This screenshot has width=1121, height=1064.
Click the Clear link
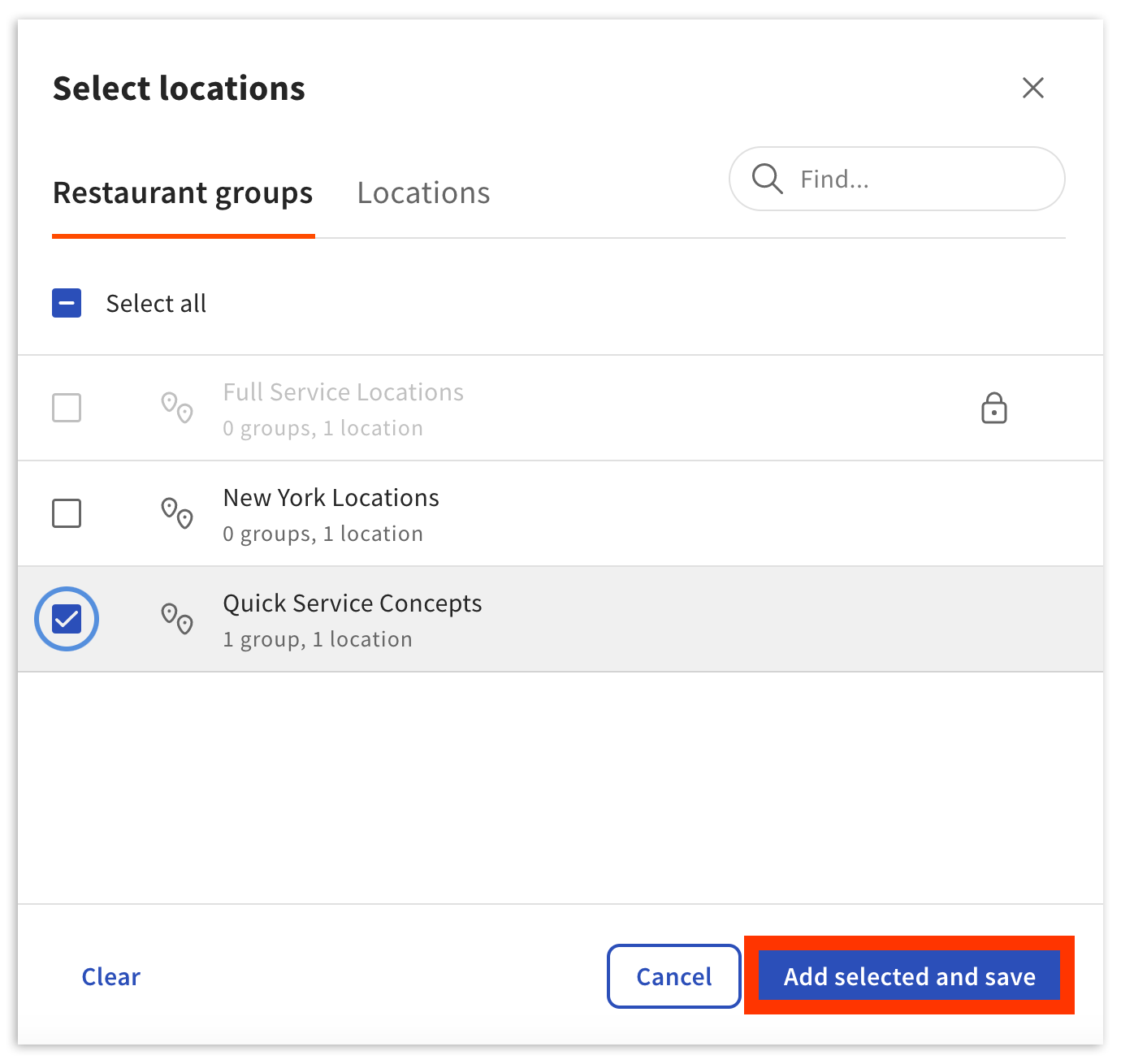coord(110,976)
